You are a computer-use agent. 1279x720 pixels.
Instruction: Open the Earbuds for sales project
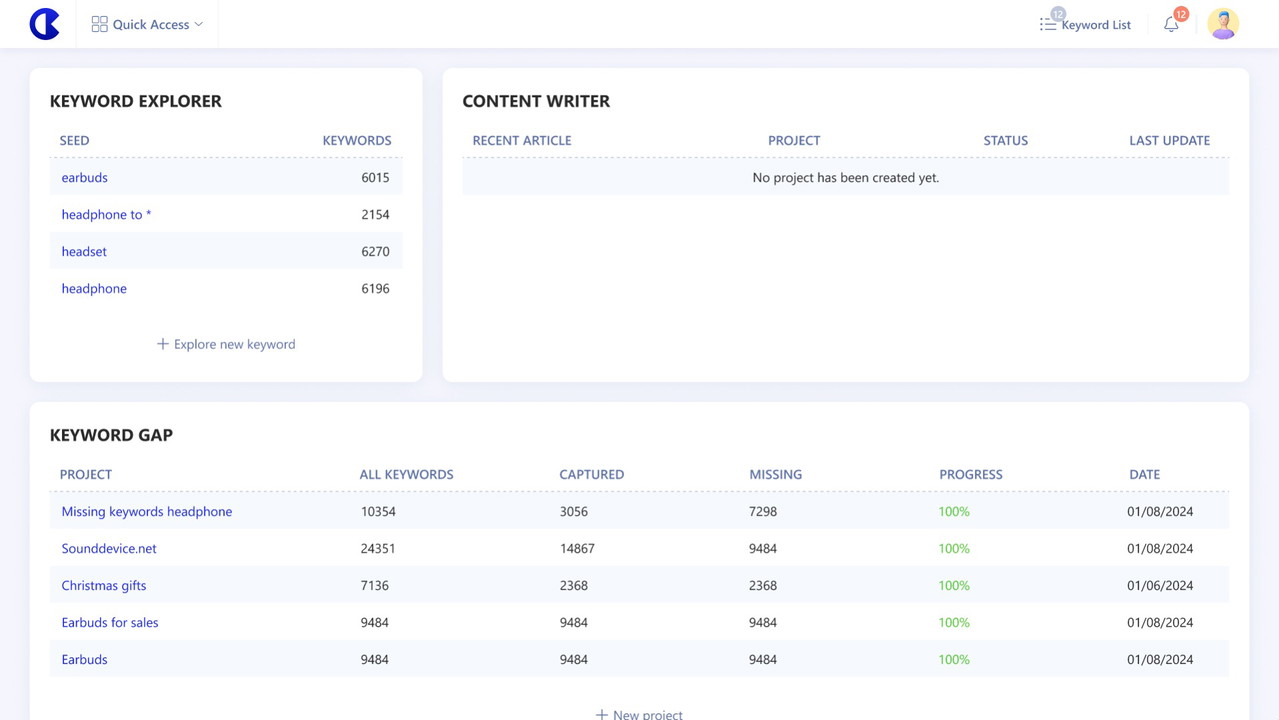point(110,622)
